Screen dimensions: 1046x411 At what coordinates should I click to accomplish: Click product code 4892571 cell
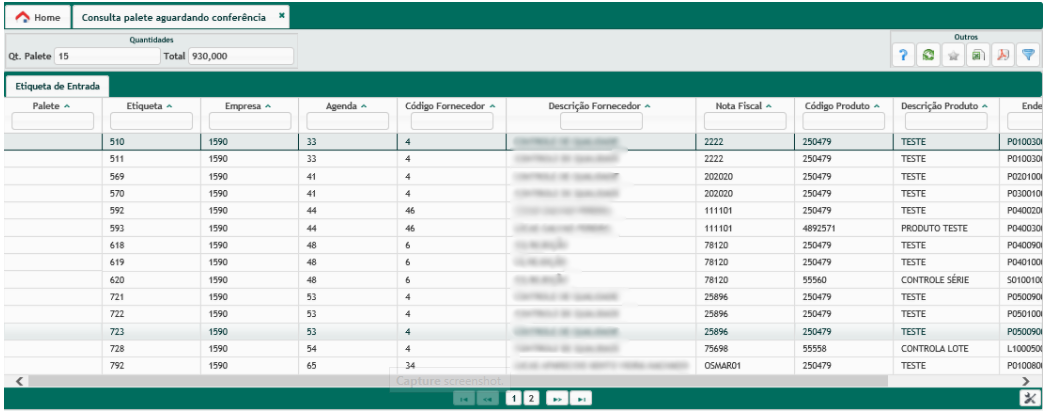[844, 228]
